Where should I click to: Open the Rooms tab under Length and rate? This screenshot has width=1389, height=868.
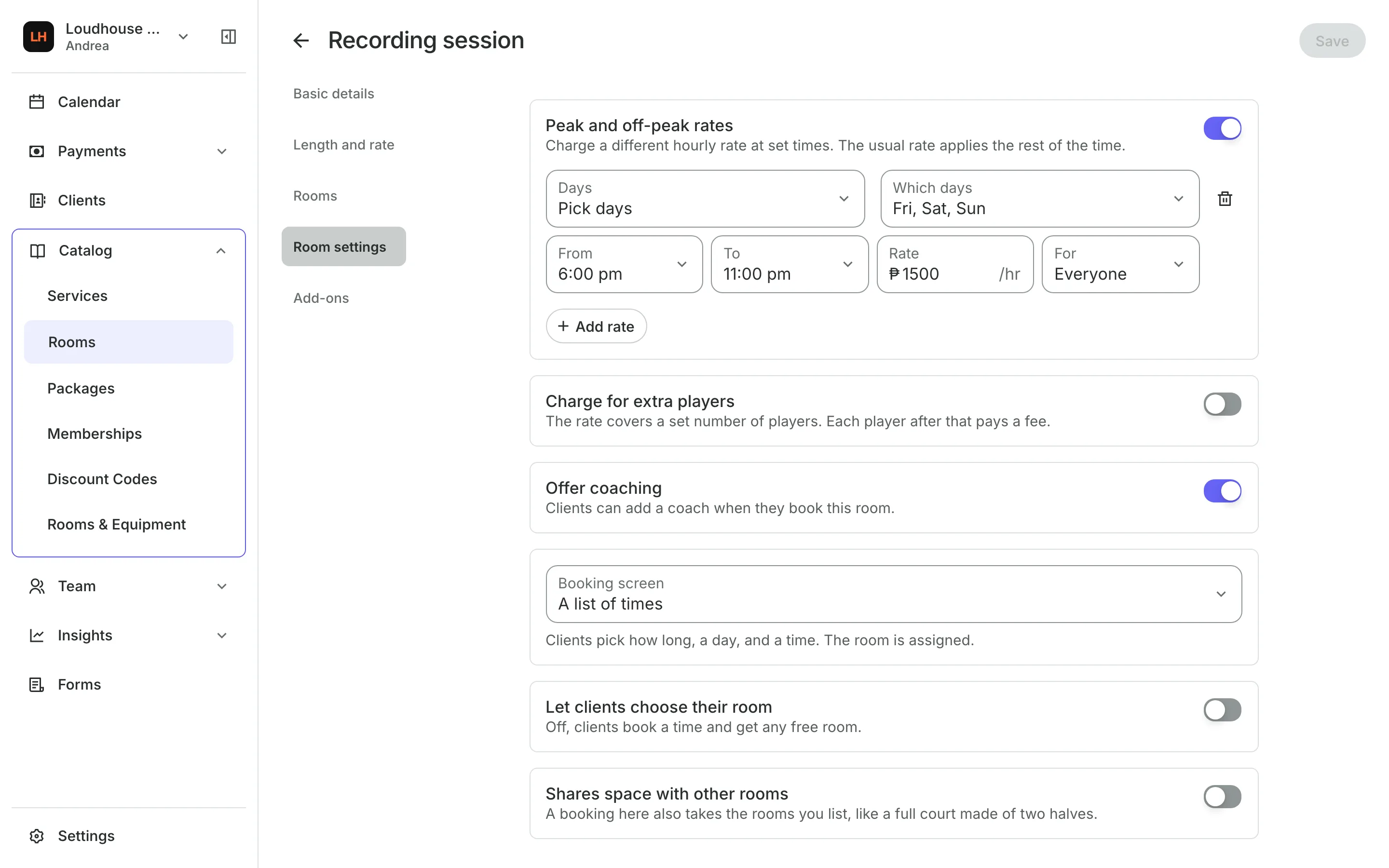[x=315, y=196]
